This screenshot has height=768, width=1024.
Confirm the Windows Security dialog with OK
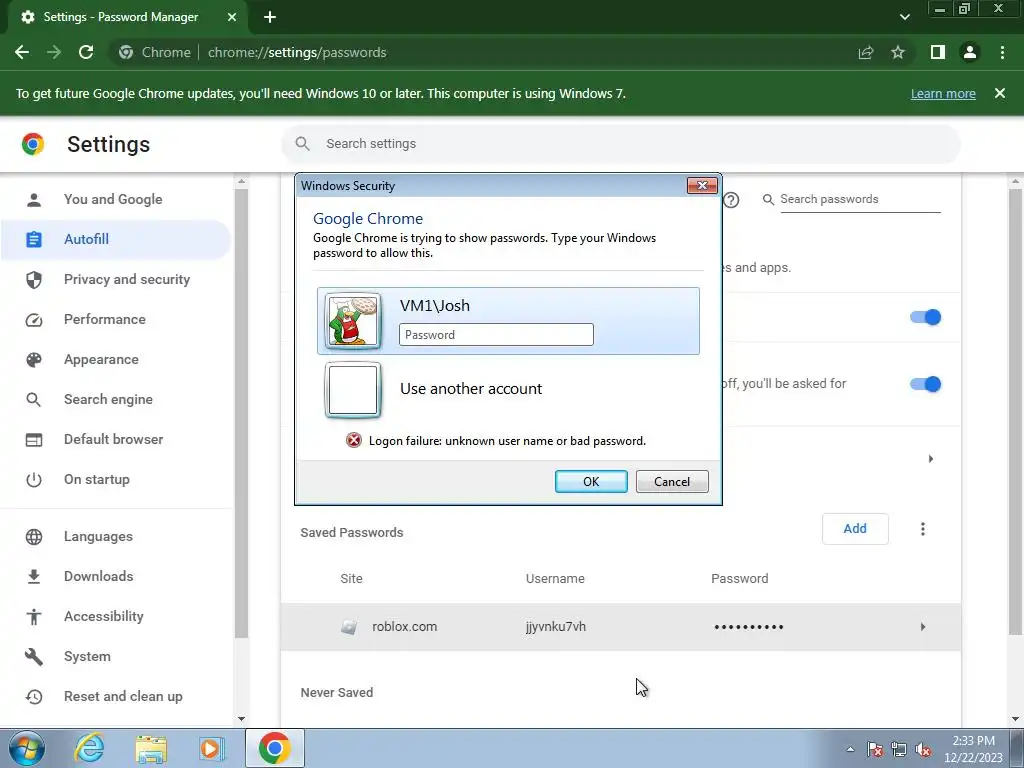click(x=591, y=481)
